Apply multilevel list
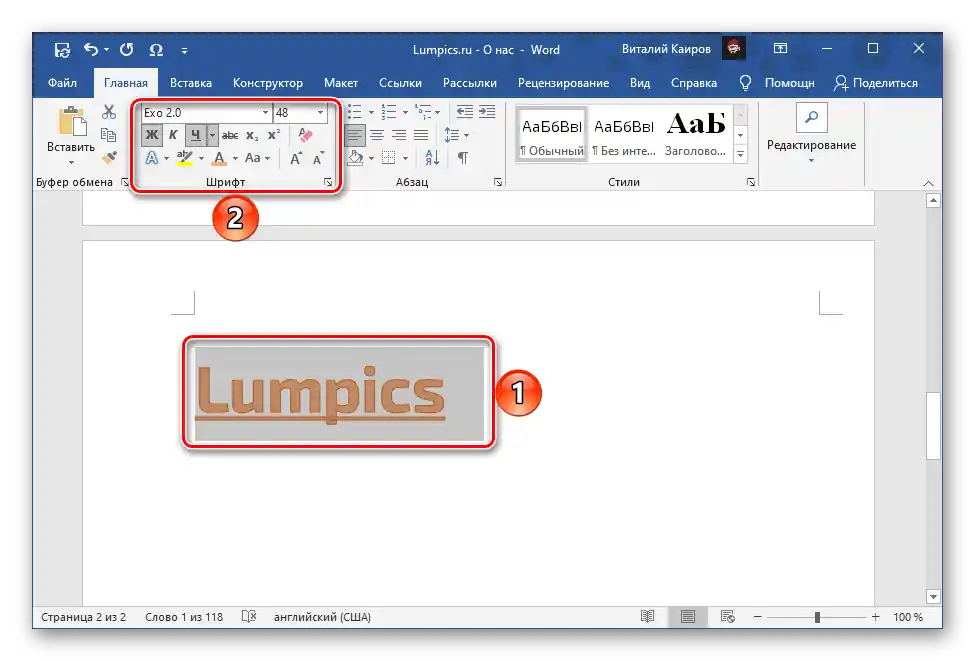The width and height of the screenshot is (975, 661). pyautogui.click(x=423, y=112)
